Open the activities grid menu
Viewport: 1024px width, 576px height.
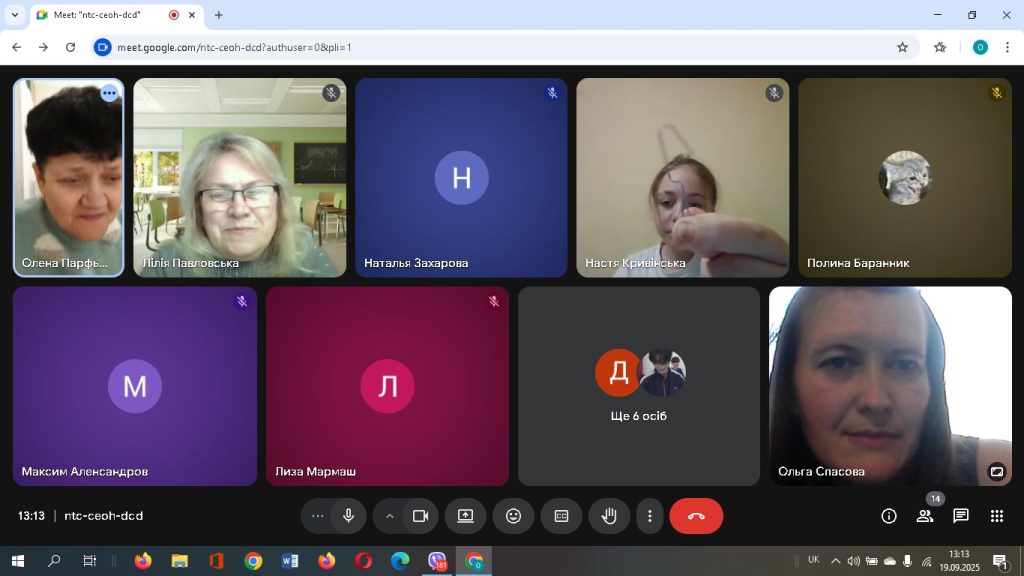(997, 516)
